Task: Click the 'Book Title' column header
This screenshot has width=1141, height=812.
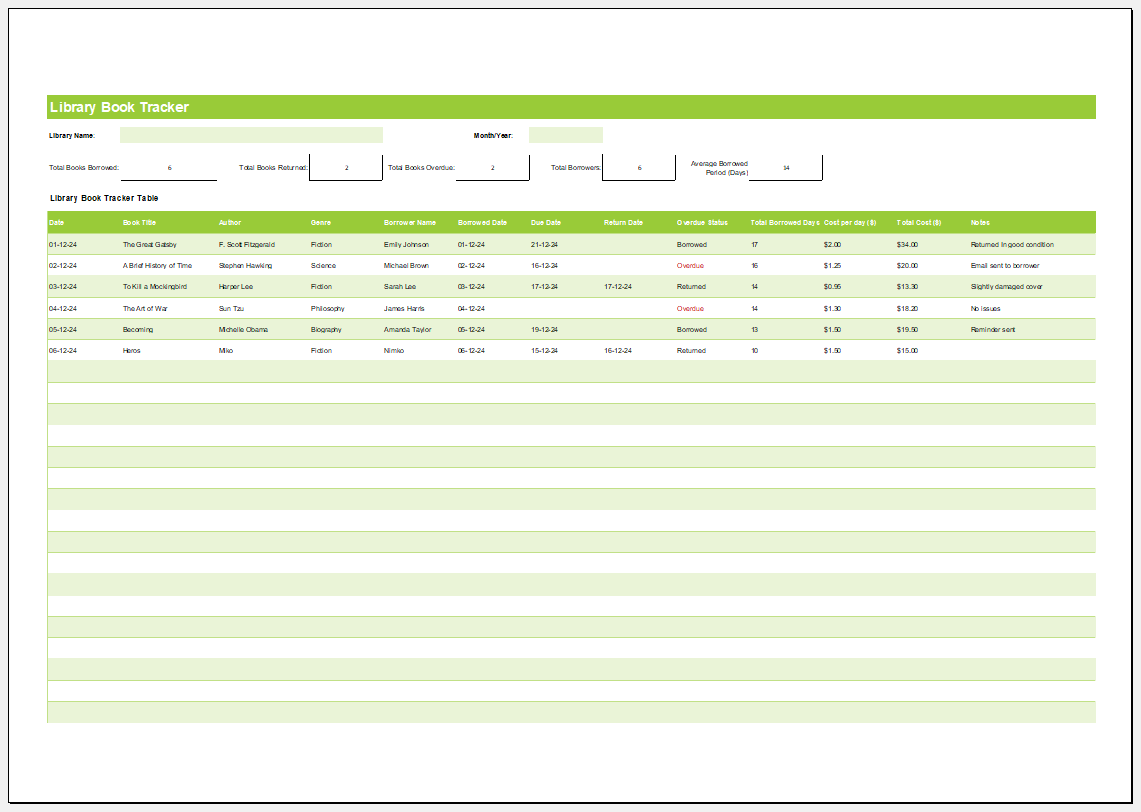Action: click(139, 223)
